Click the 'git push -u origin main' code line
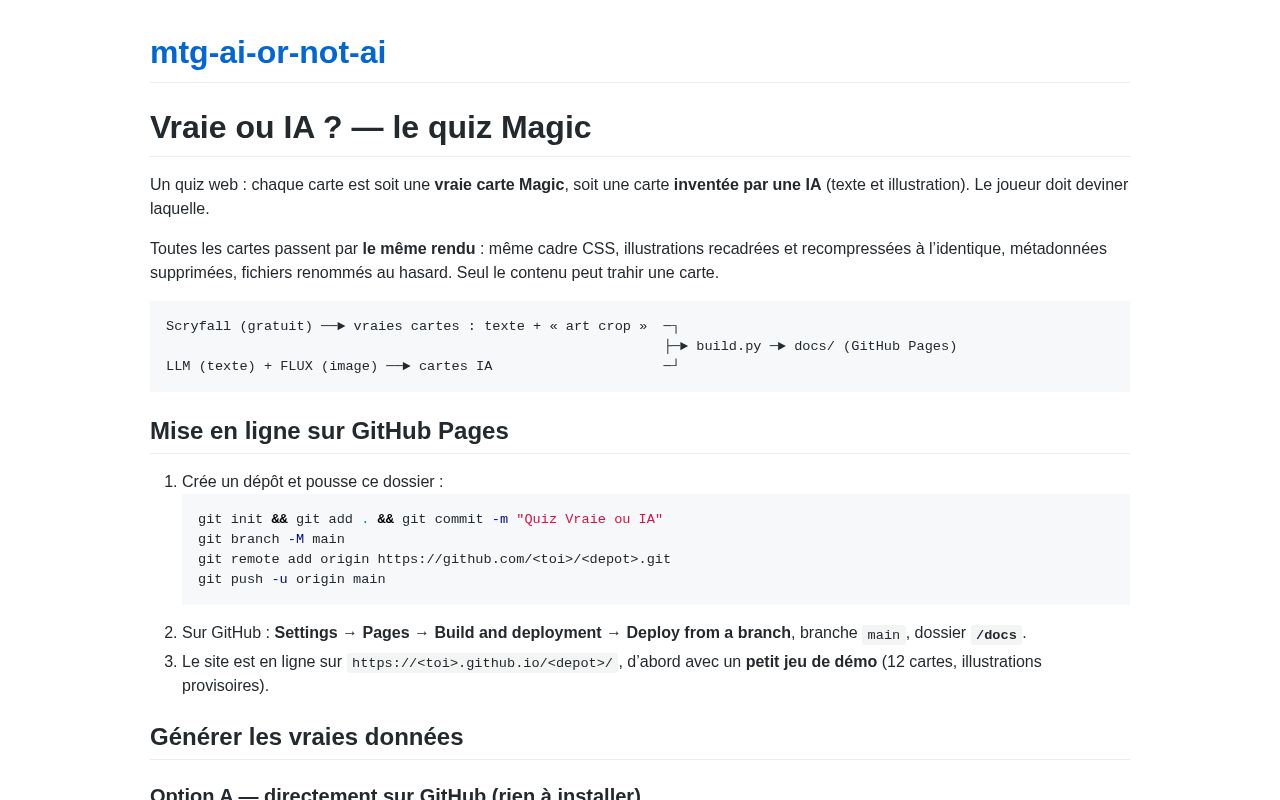Image resolution: width=1280 pixels, height=800 pixels. (x=291, y=579)
